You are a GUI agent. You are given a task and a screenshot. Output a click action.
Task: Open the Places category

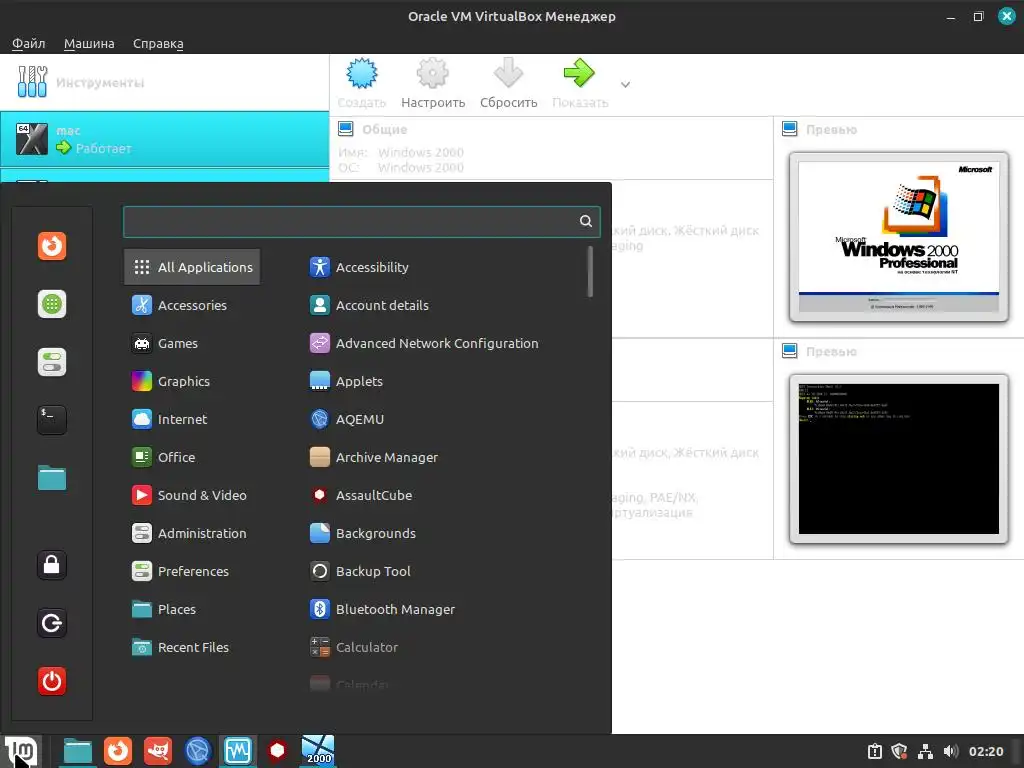[x=192, y=609]
